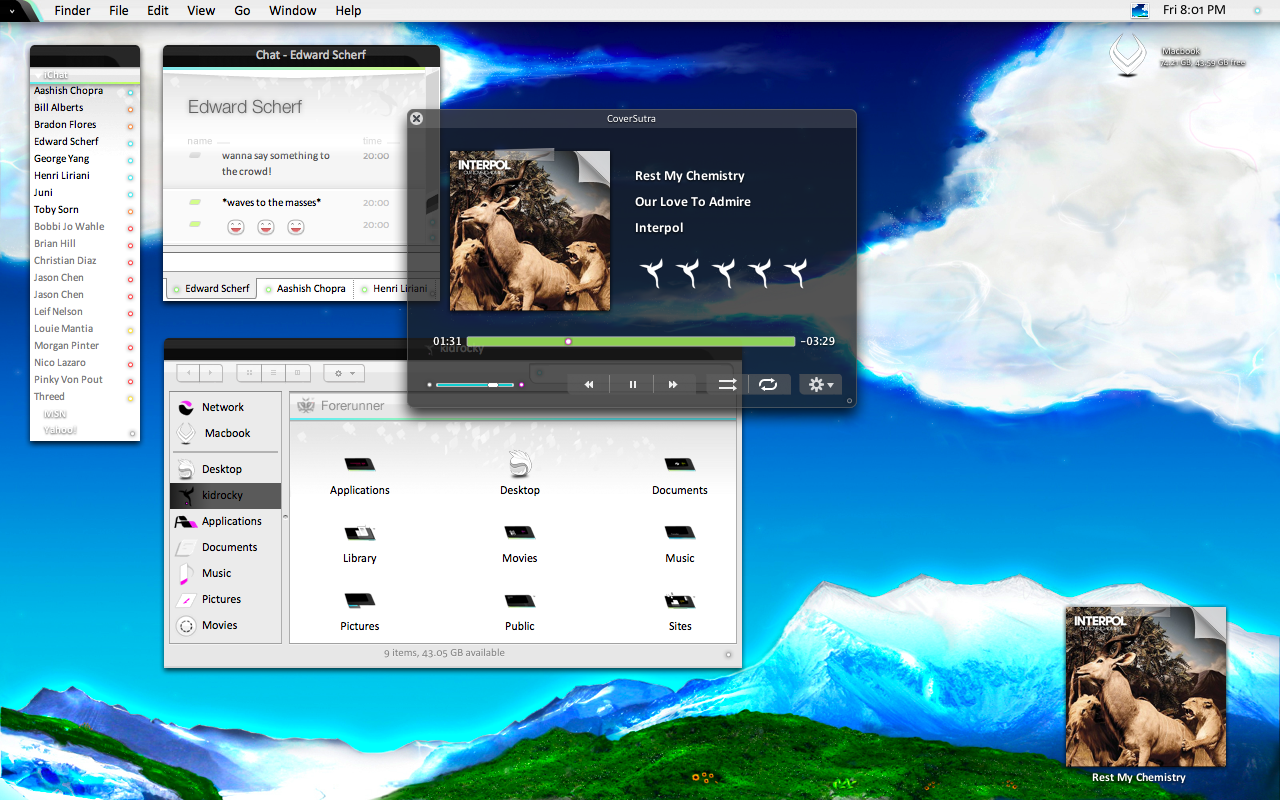Go to the previous track in CoverSutra

[x=590, y=384]
